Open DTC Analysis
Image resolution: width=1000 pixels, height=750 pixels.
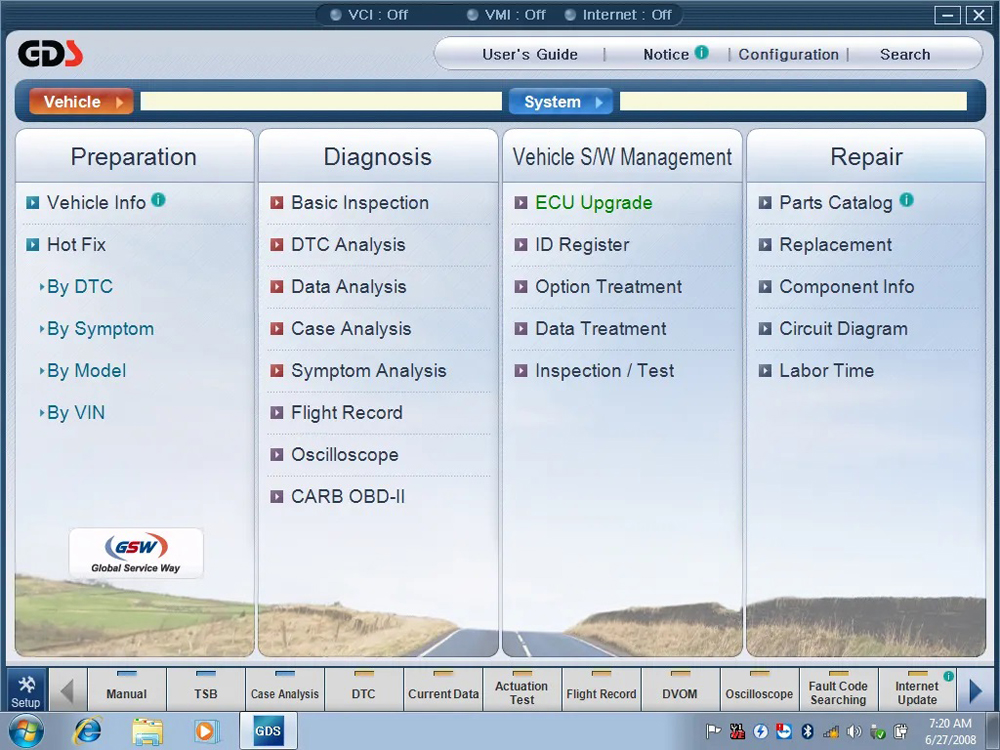[x=348, y=245]
